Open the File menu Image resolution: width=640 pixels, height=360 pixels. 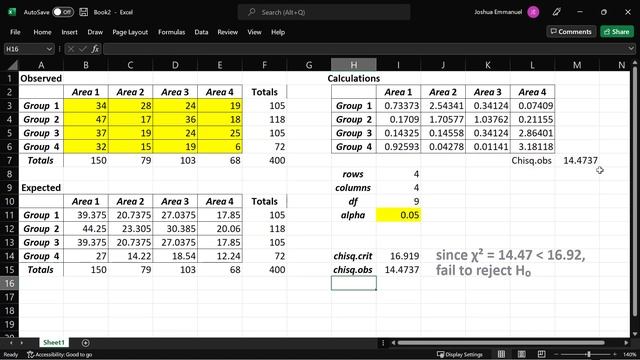(15, 32)
